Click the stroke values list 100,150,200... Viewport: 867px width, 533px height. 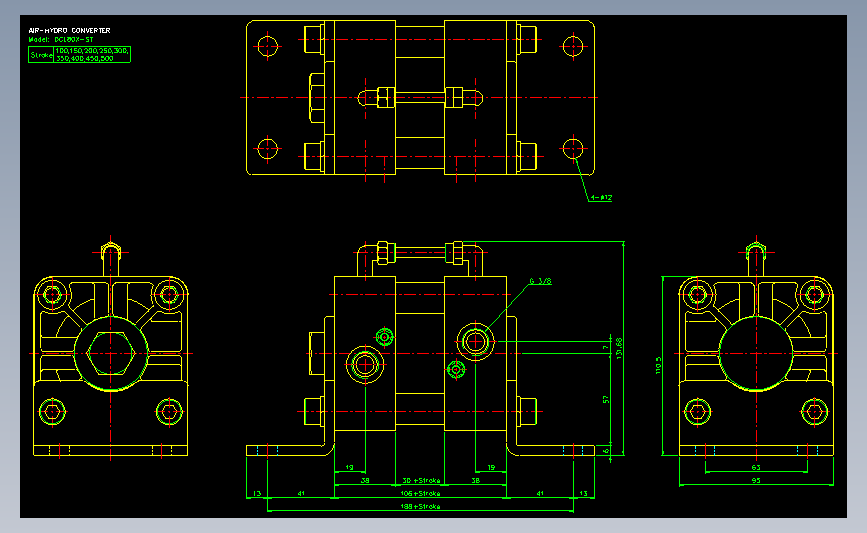pyautogui.click(x=92, y=54)
